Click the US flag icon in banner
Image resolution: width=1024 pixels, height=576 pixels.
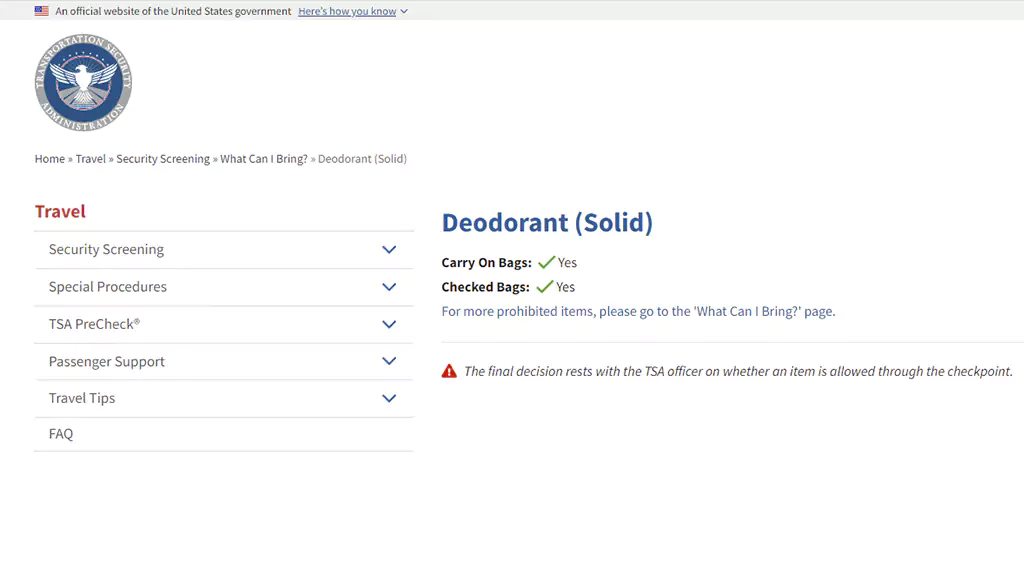tap(42, 11)
